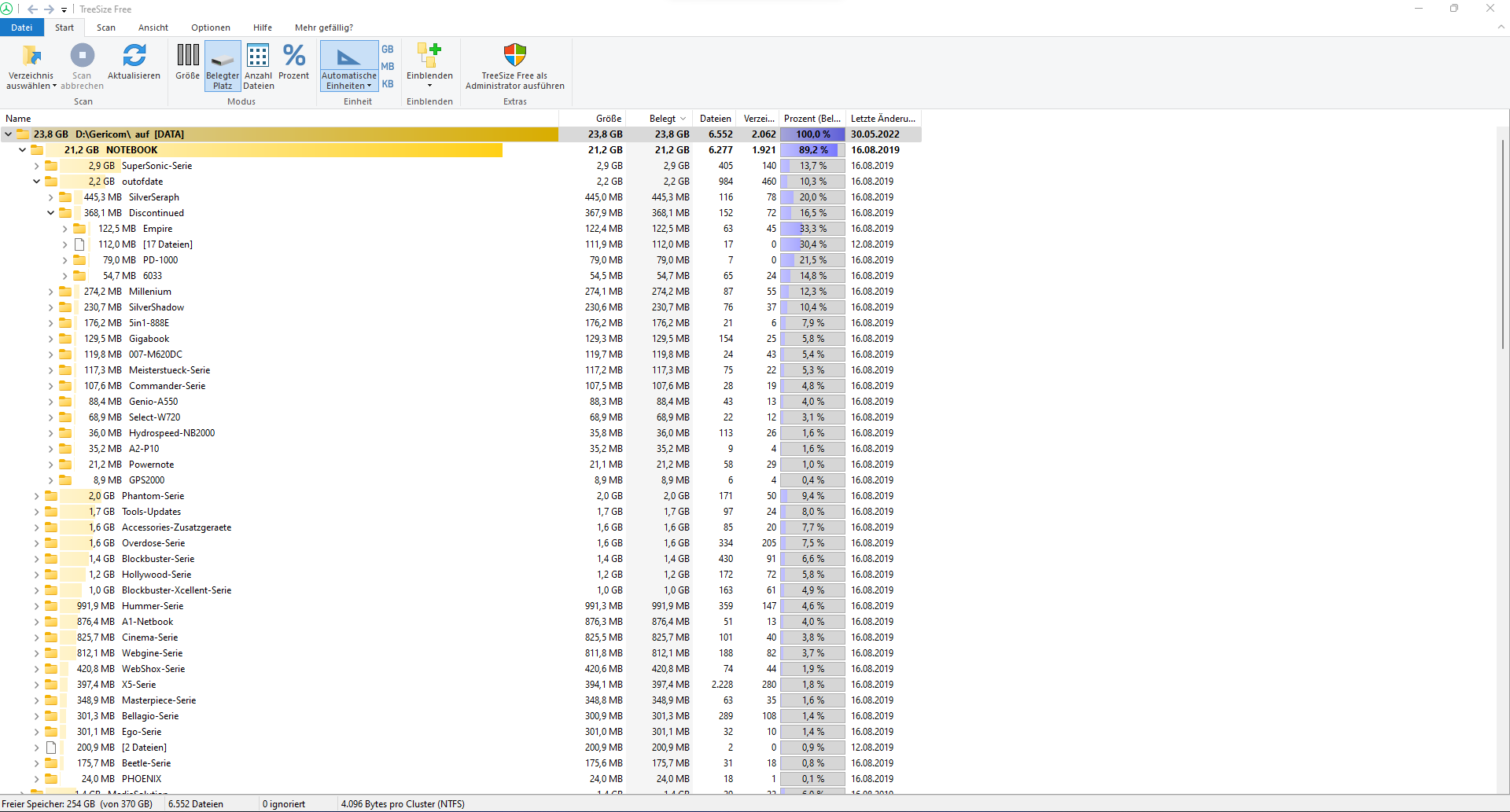The image size is (1510, 812).
Task: Click the [2 Dateien] file icon
Action: click(51, 748)
